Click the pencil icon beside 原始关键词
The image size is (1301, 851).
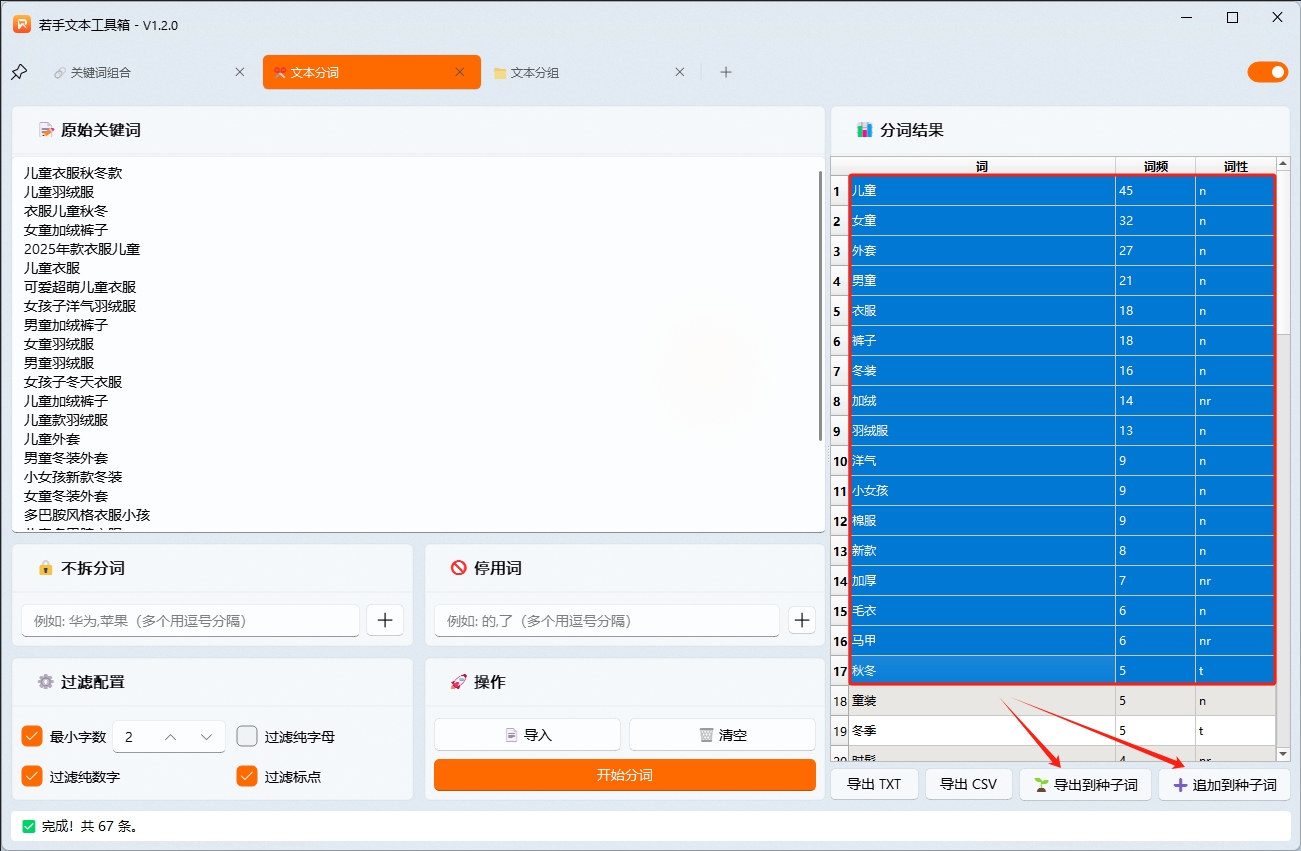point(44,129)
